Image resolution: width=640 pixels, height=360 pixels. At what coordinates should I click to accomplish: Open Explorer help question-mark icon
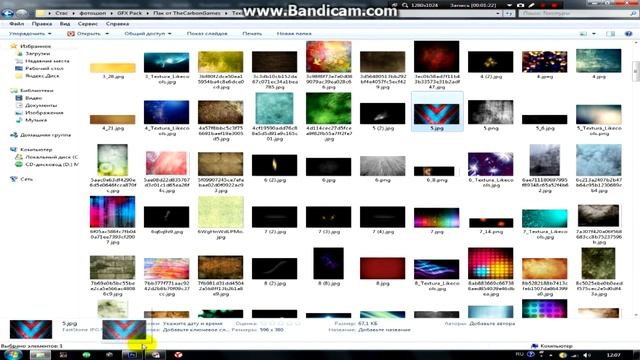(629, 33)
